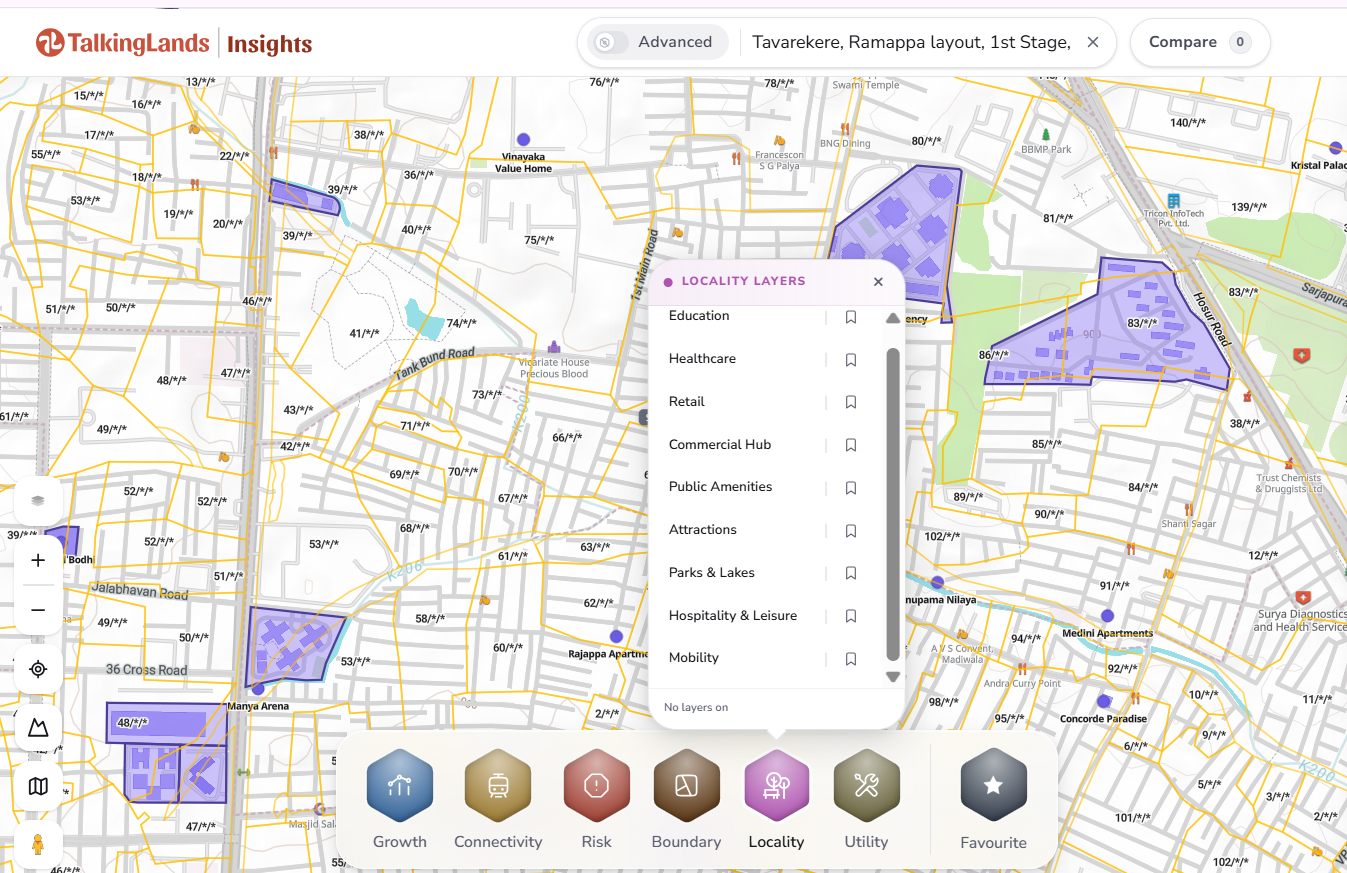The image size is (1347, 873).
Task: Select the Medini Apartments map marker
Action: (x=1107, y=616)
